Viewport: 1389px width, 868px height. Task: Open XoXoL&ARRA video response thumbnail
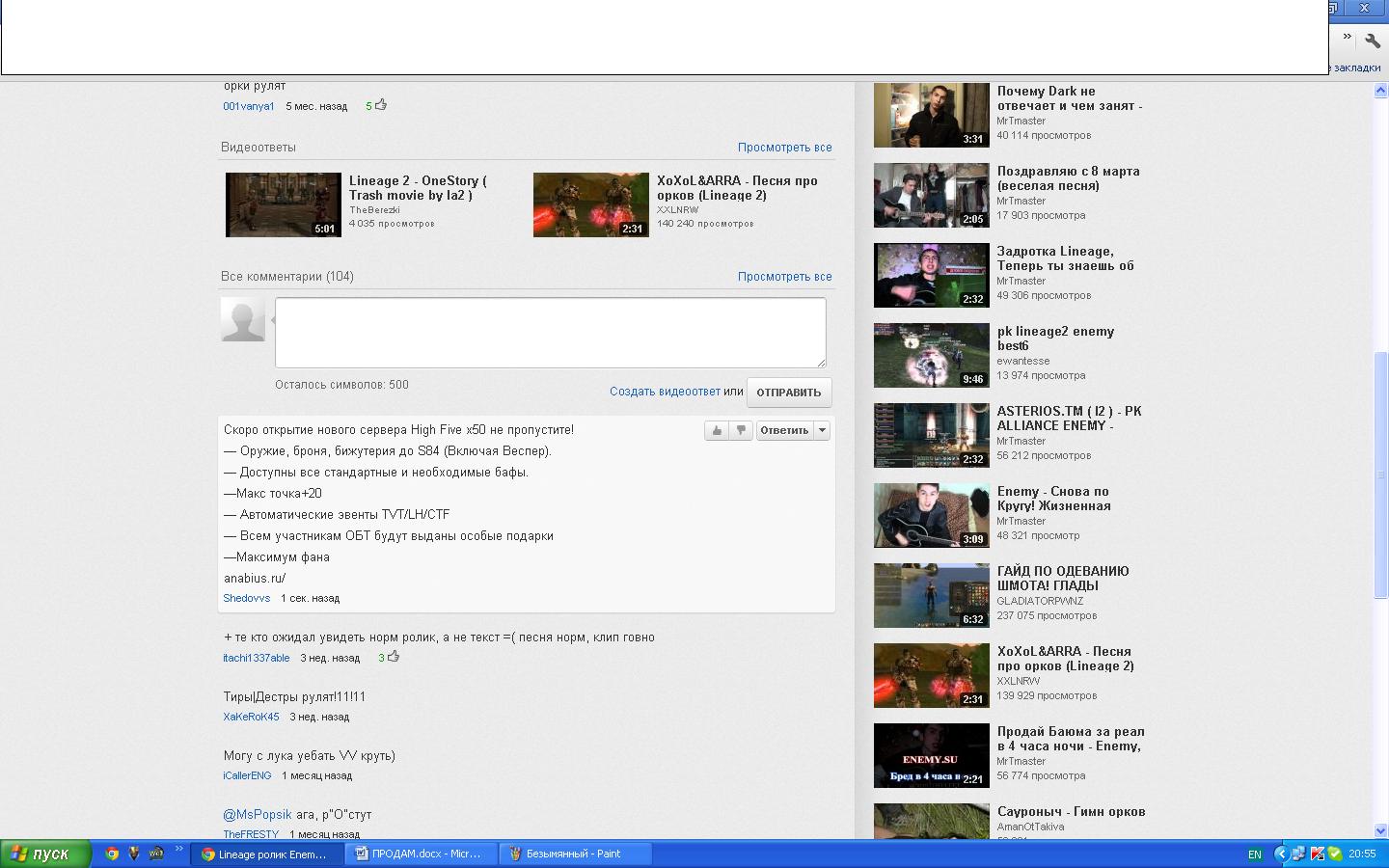pos(591,204)
